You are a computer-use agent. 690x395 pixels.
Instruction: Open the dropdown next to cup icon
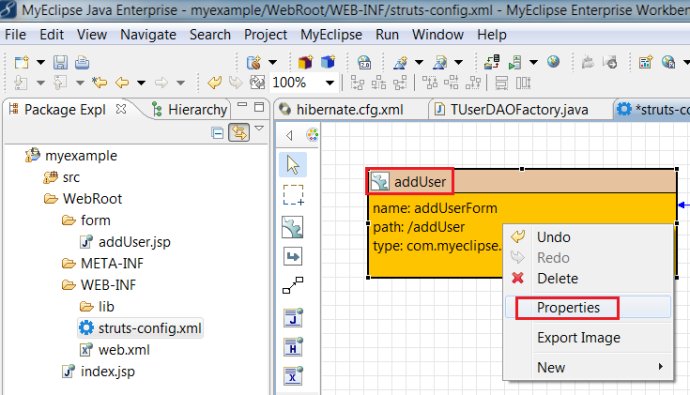(x=273, y=62)
